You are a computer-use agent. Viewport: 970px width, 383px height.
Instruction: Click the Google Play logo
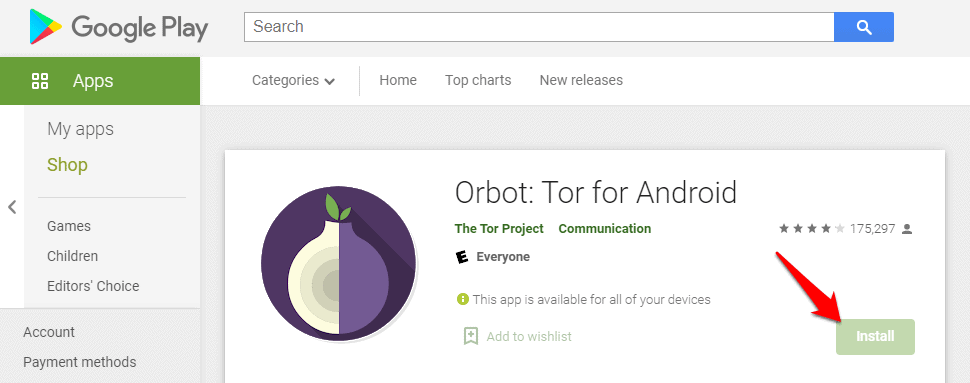pos(119,28)
